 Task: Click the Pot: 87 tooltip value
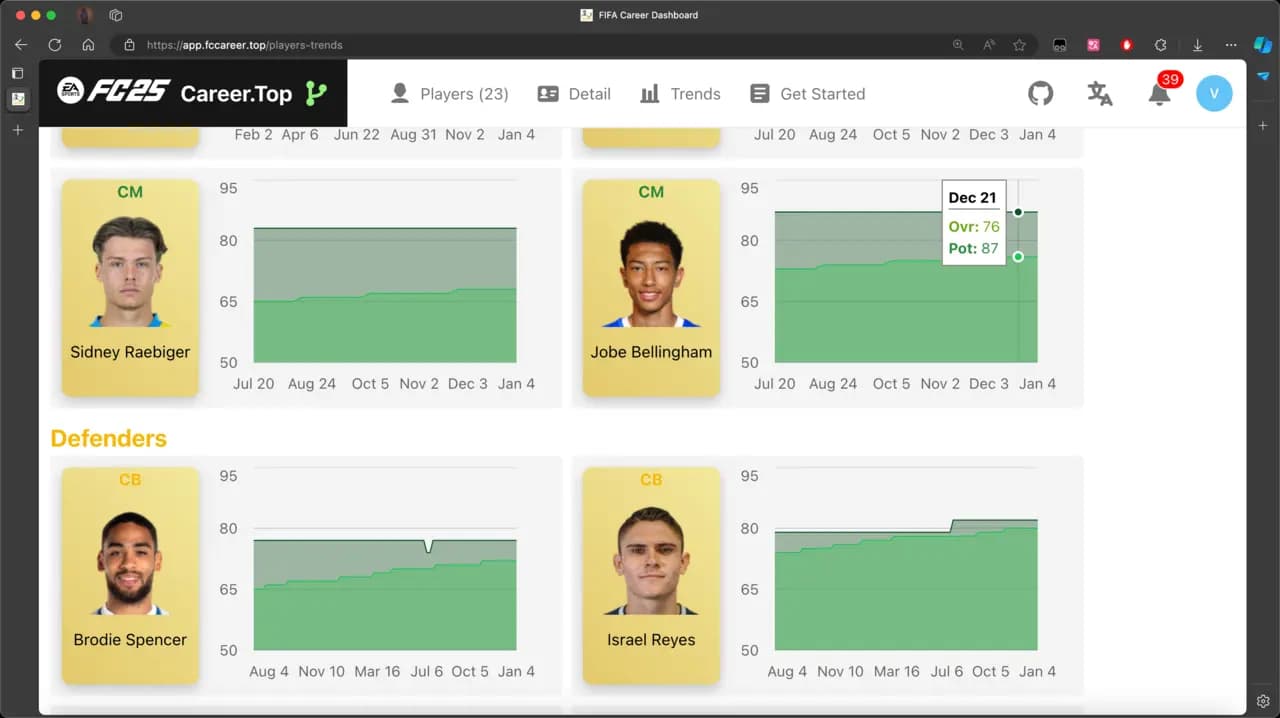point(974,248)
